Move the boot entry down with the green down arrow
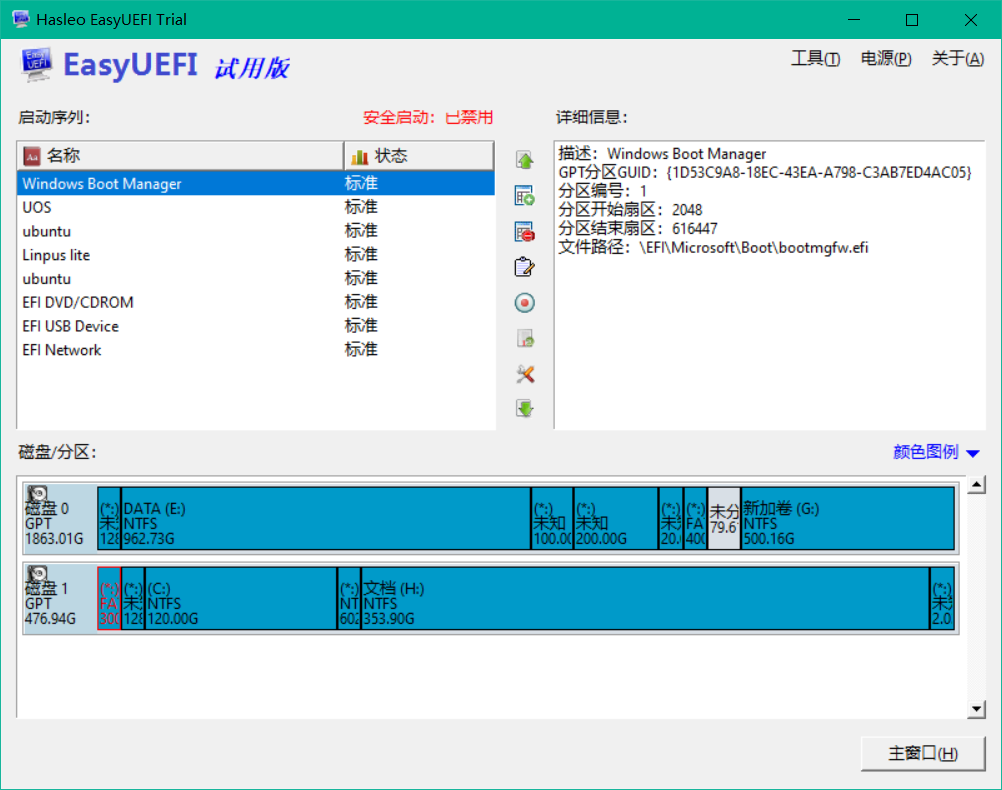 pos(525,408)
